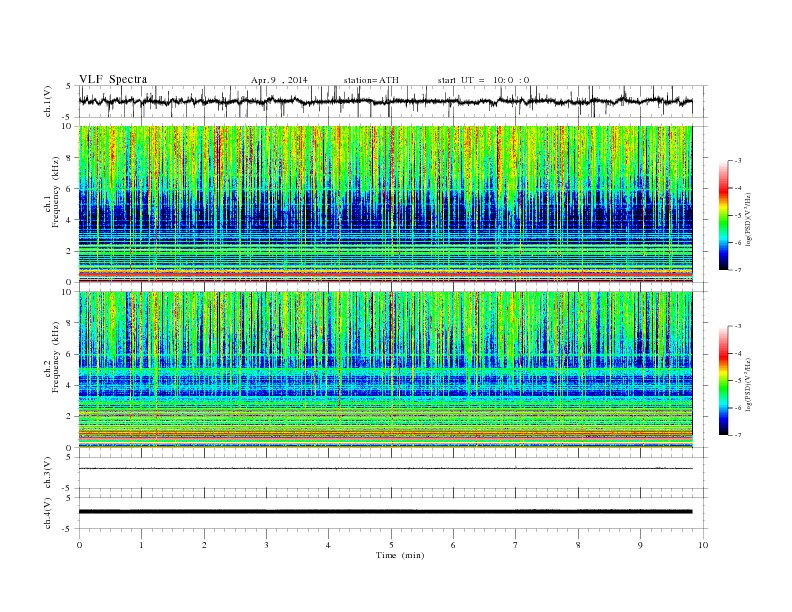Click the log(PSD) label beside upper color bar

click(748, 218)
